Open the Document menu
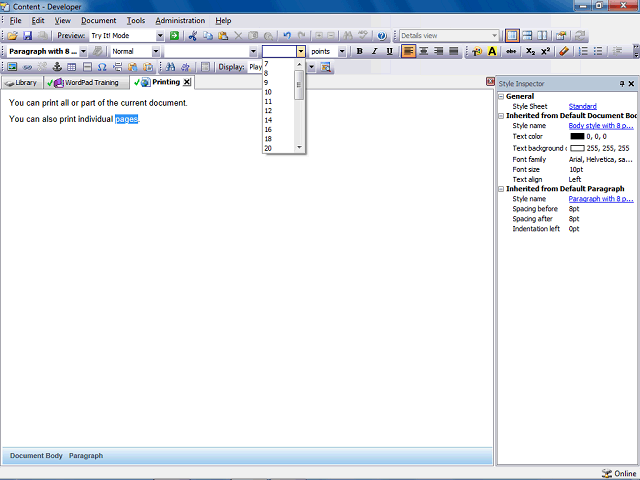This screenshot has width=640, height=480. [x=98, y=20]
